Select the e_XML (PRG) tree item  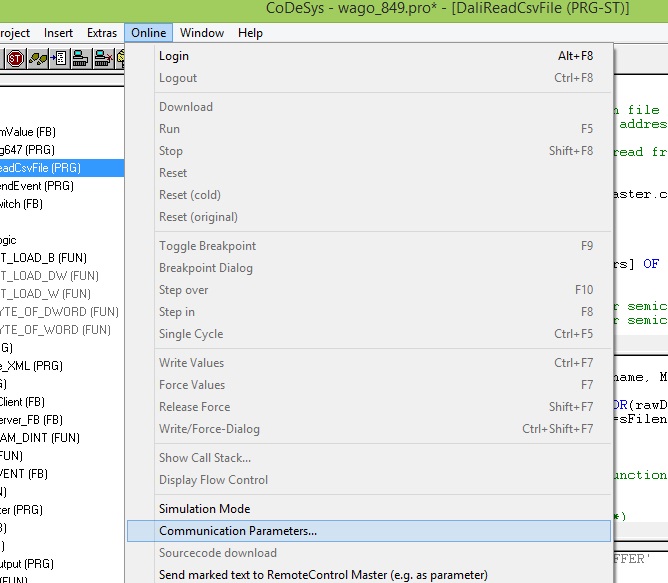32,366
